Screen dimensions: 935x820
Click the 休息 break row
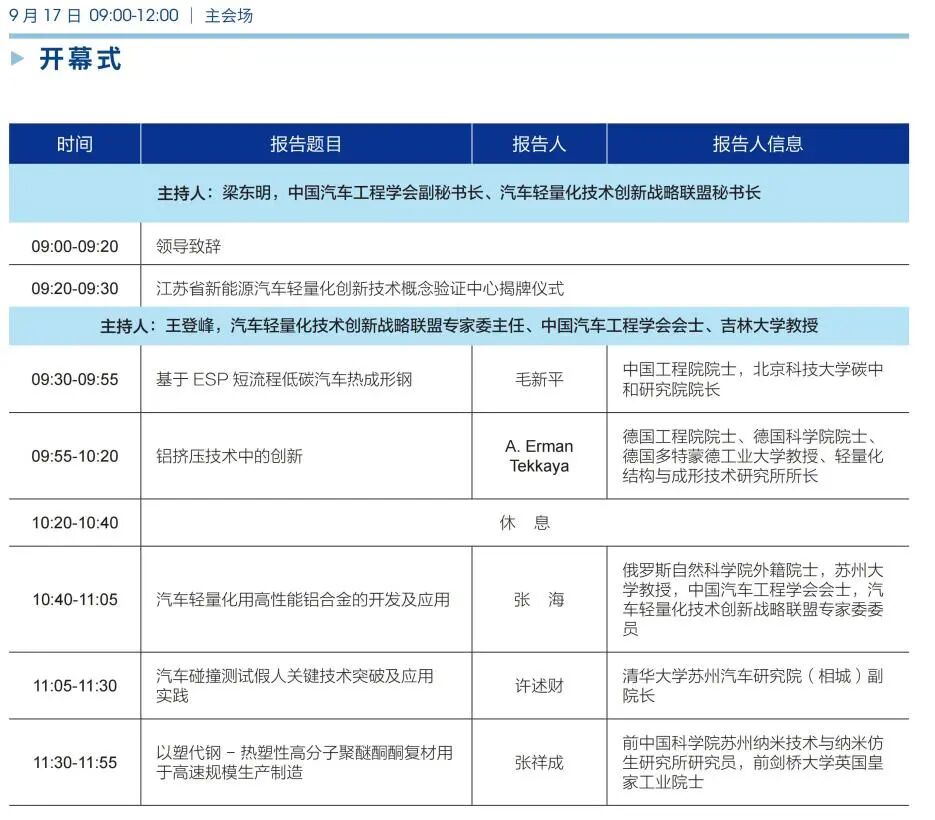[525, 523]
